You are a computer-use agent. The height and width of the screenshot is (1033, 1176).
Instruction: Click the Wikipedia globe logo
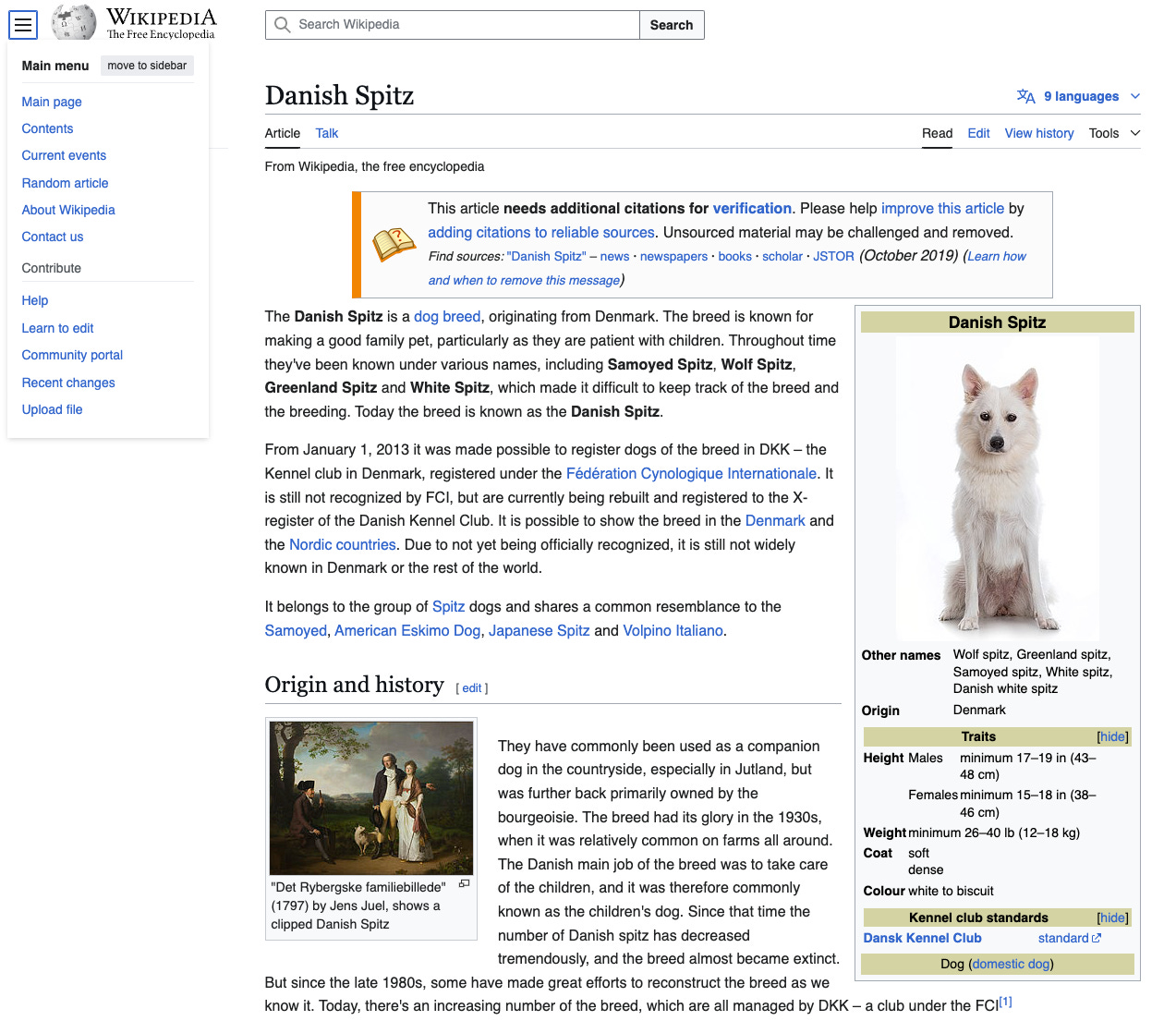tap(74, 23)
